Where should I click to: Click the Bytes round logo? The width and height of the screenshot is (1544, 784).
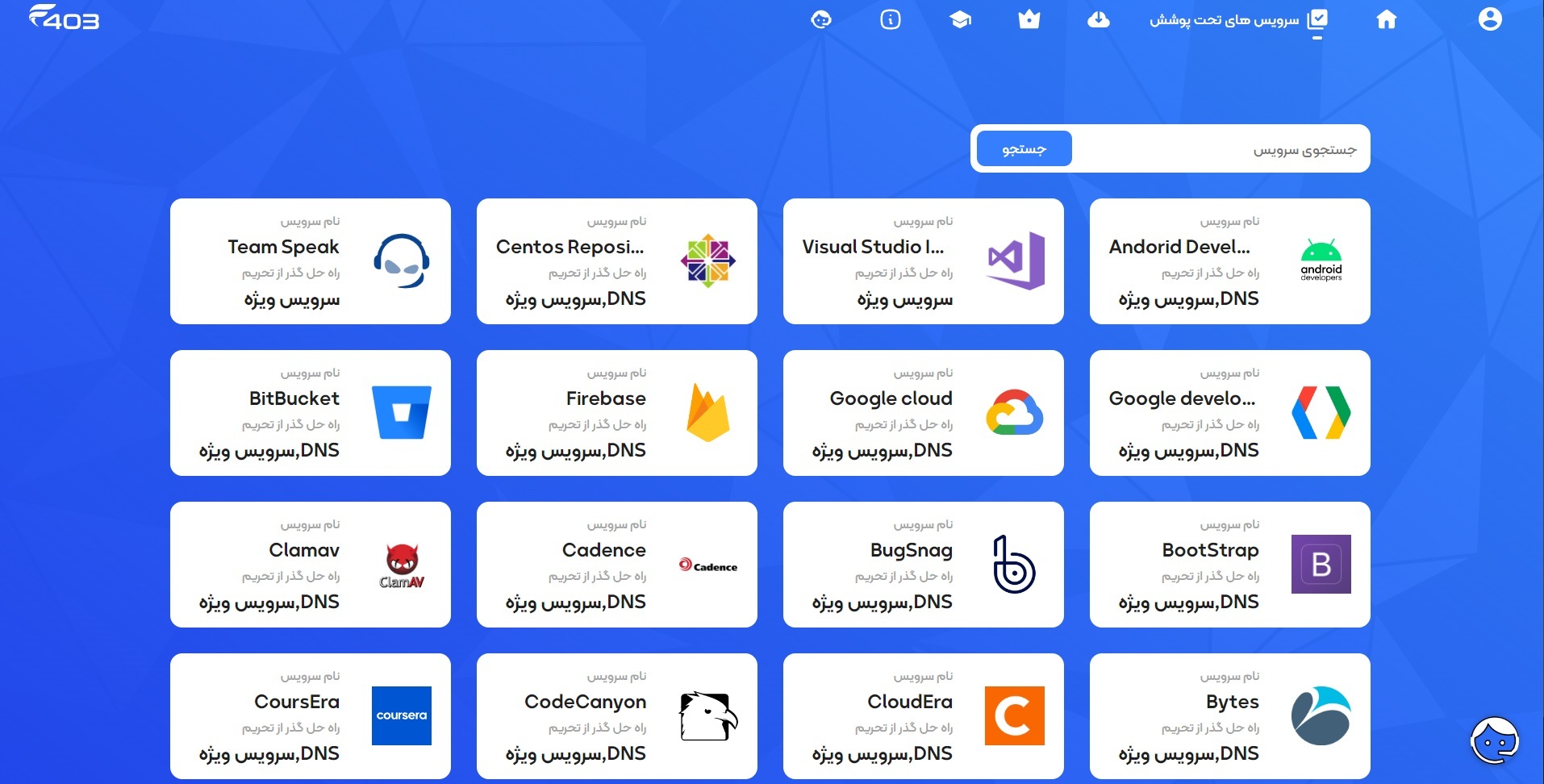tap(1321, 715)
